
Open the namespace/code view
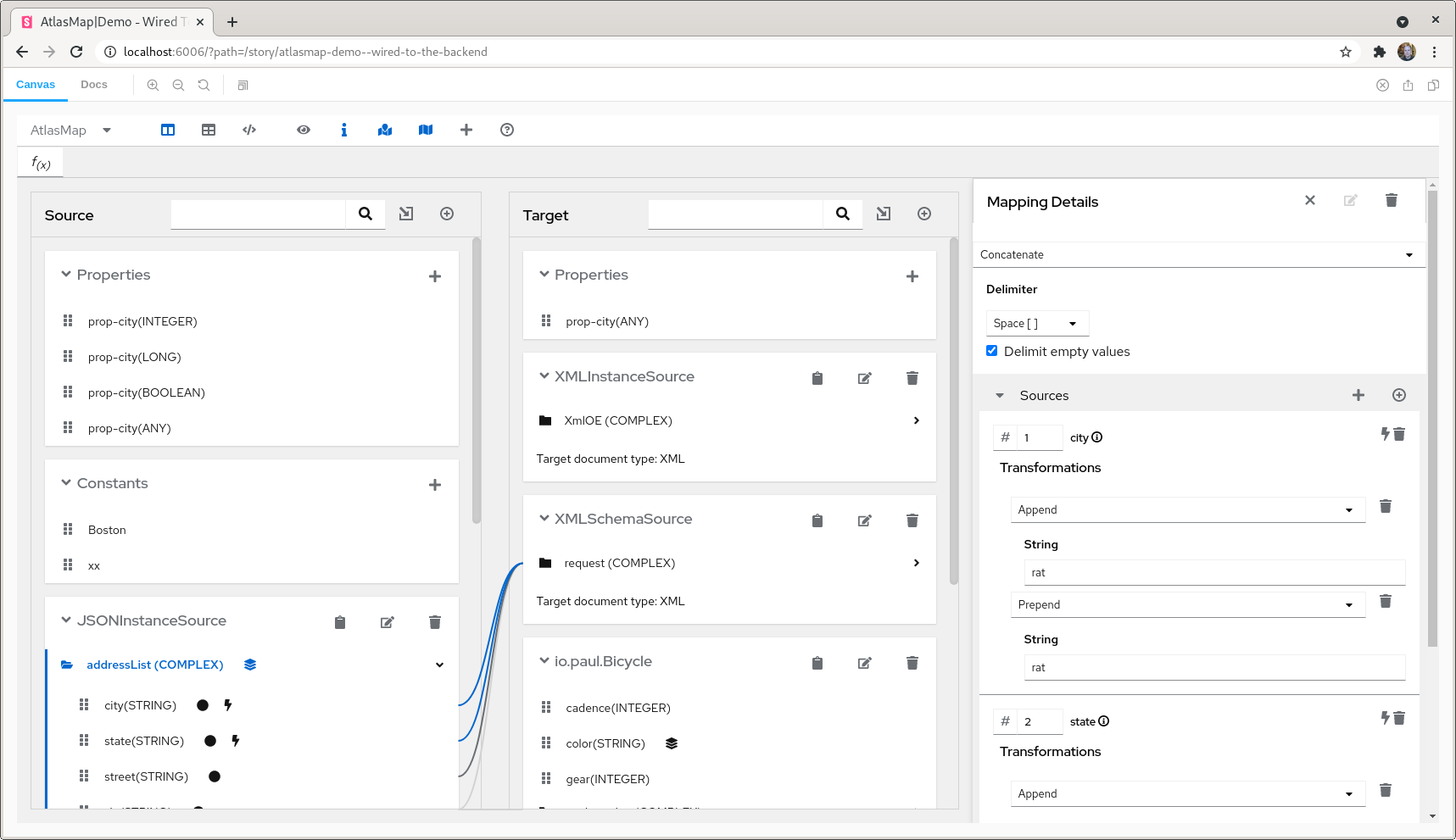tap(248, 130)
